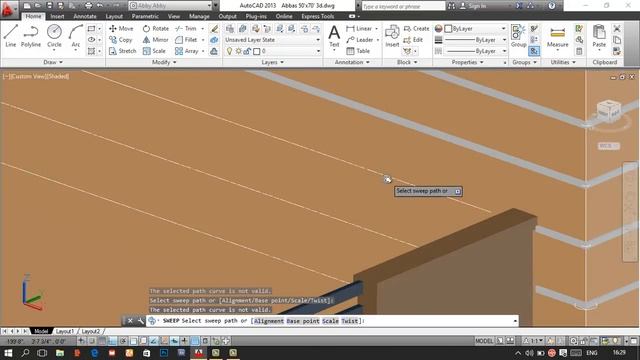Viewport: 640px width, 360px height.
Task: Click the Insert block icon
Action: click(x=392, y=36)
